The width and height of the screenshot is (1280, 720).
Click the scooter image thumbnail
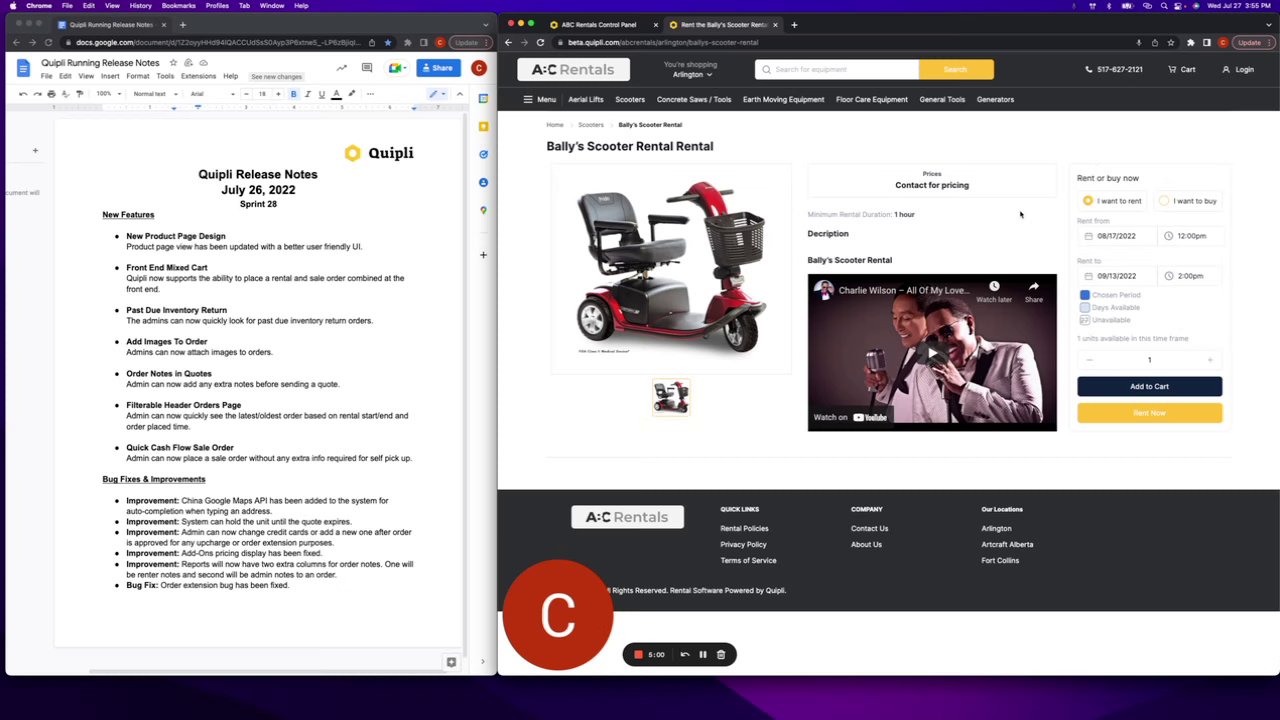[671, 397]
